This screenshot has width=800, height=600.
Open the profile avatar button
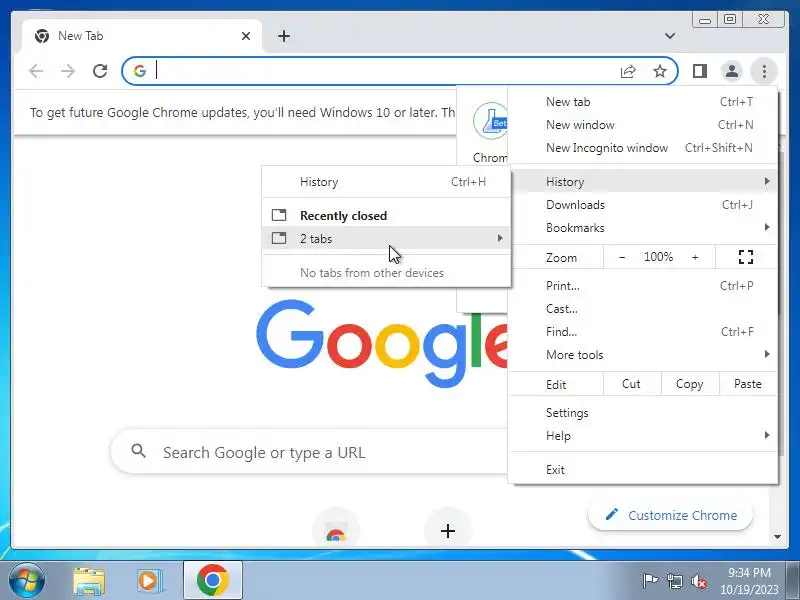click(x=732, y=71)
